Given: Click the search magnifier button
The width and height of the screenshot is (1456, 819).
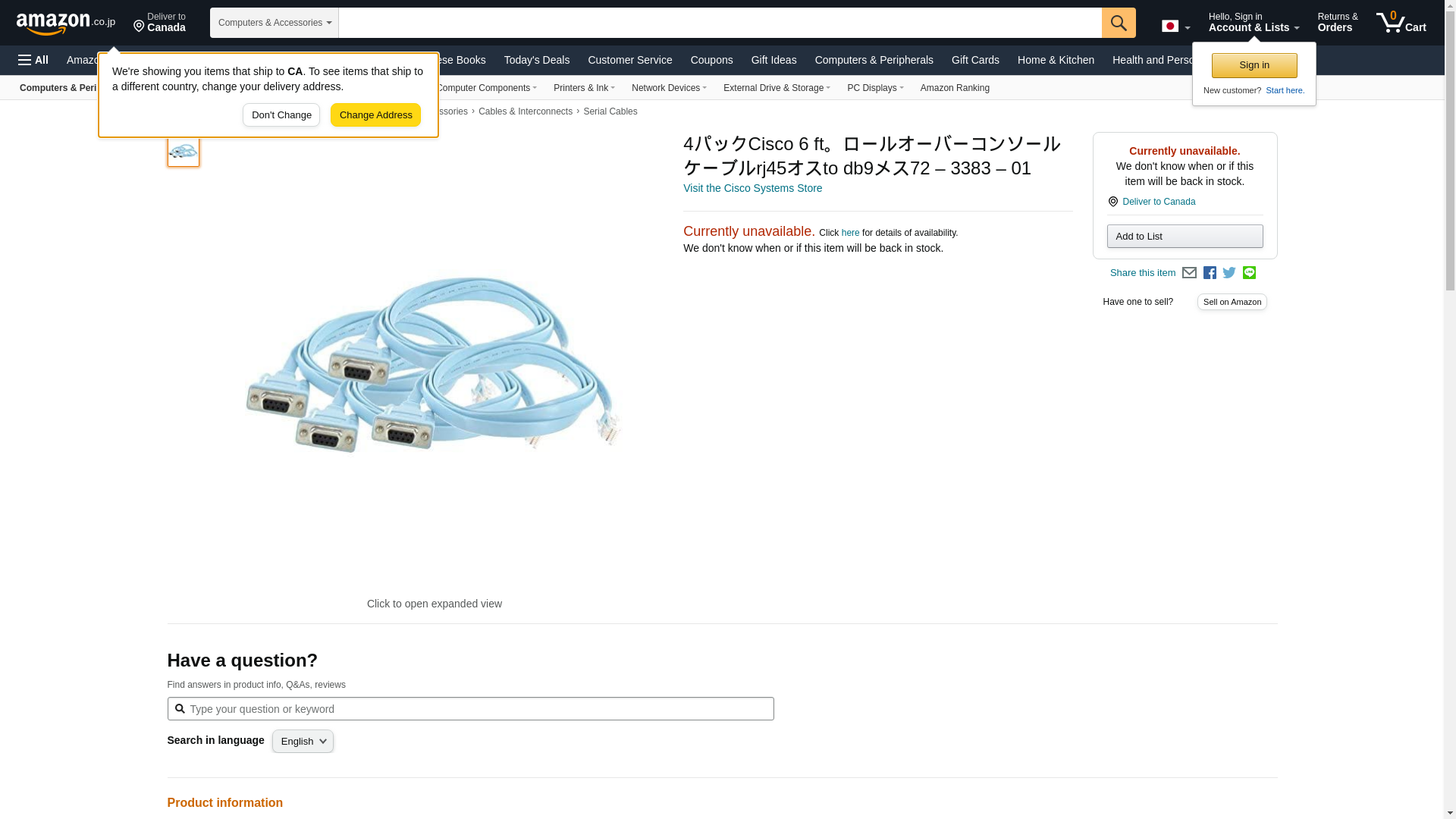Looking at the screenshot, I should coord(1118,23).
